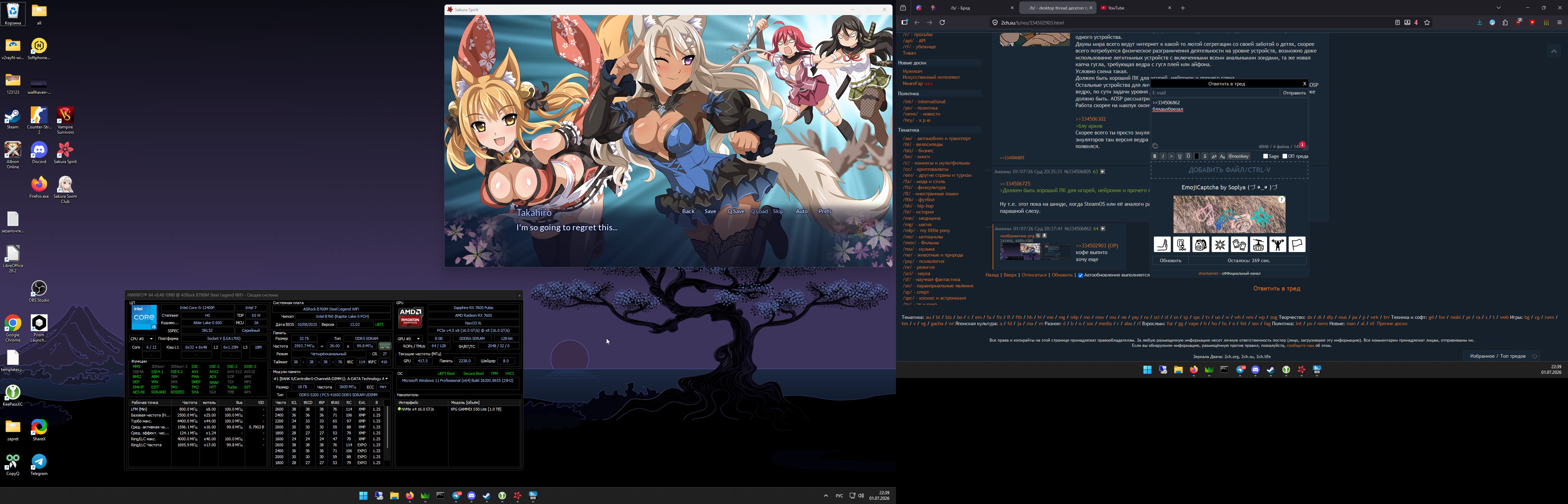Image resolution: width=1568 pixels, height=504 pixels.
Task: Open Prefs in Sakura Spirit
Action: [825, 211]
